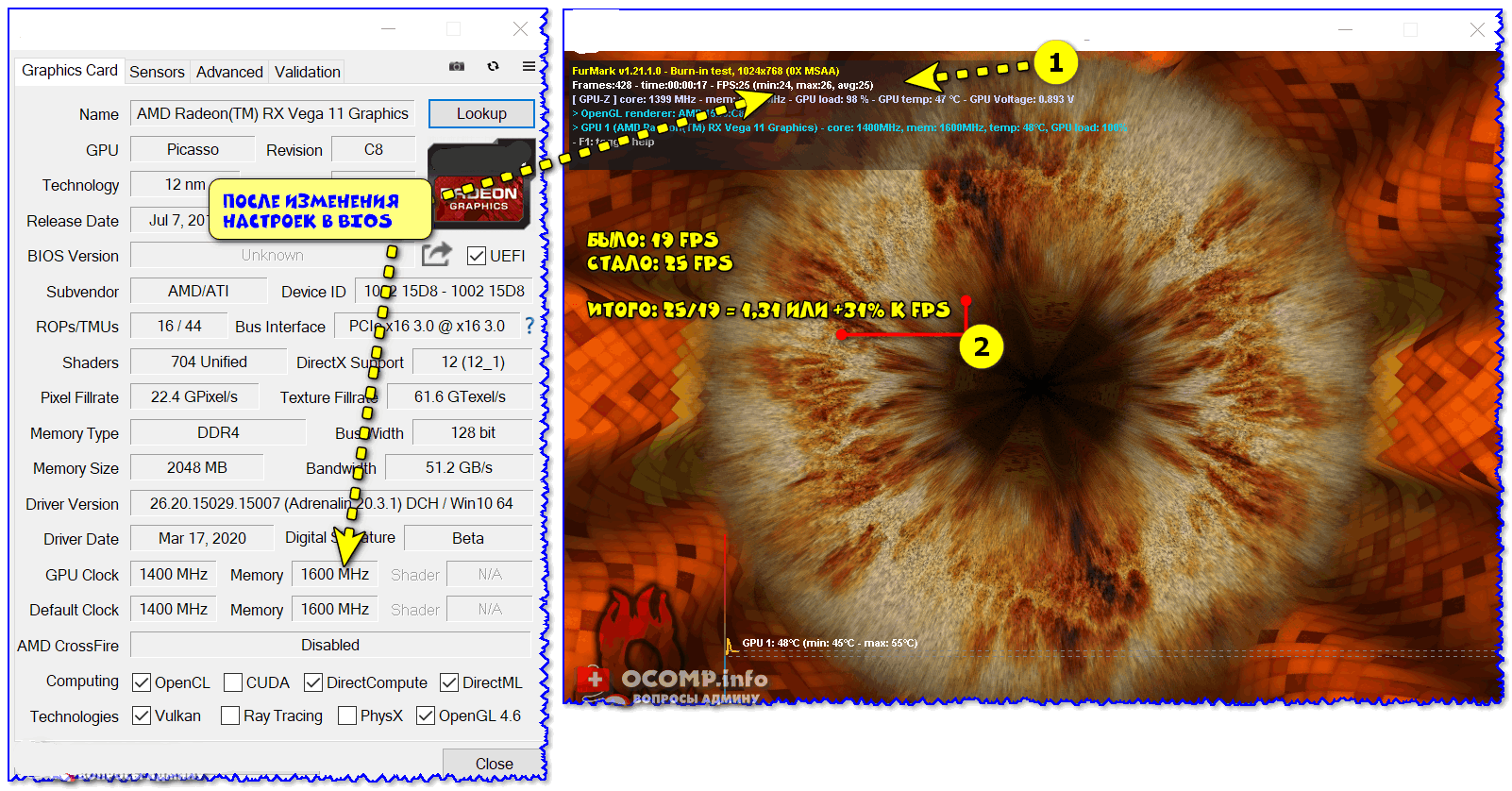Click the camera screenshot icon
Image resolution: width=1512 pixels, height=791 pixels.
457,66
